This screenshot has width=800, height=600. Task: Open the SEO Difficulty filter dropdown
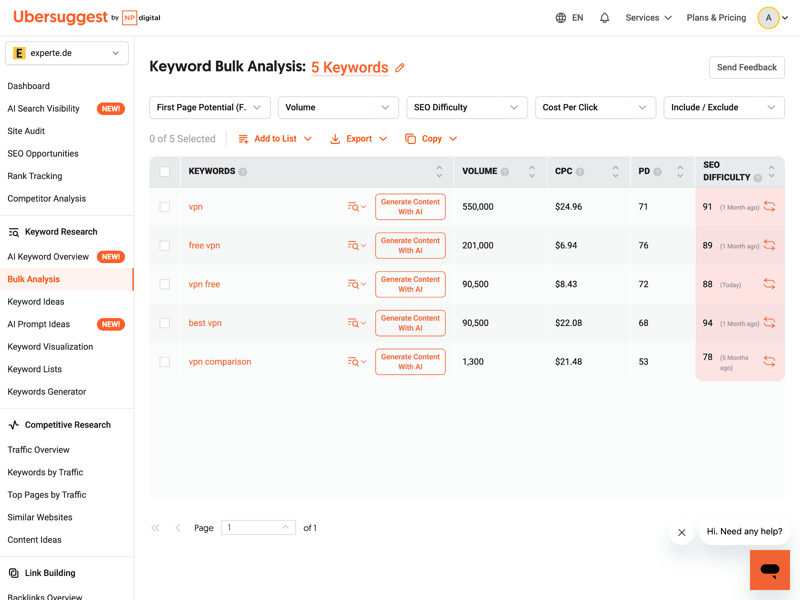pos(466,108)
